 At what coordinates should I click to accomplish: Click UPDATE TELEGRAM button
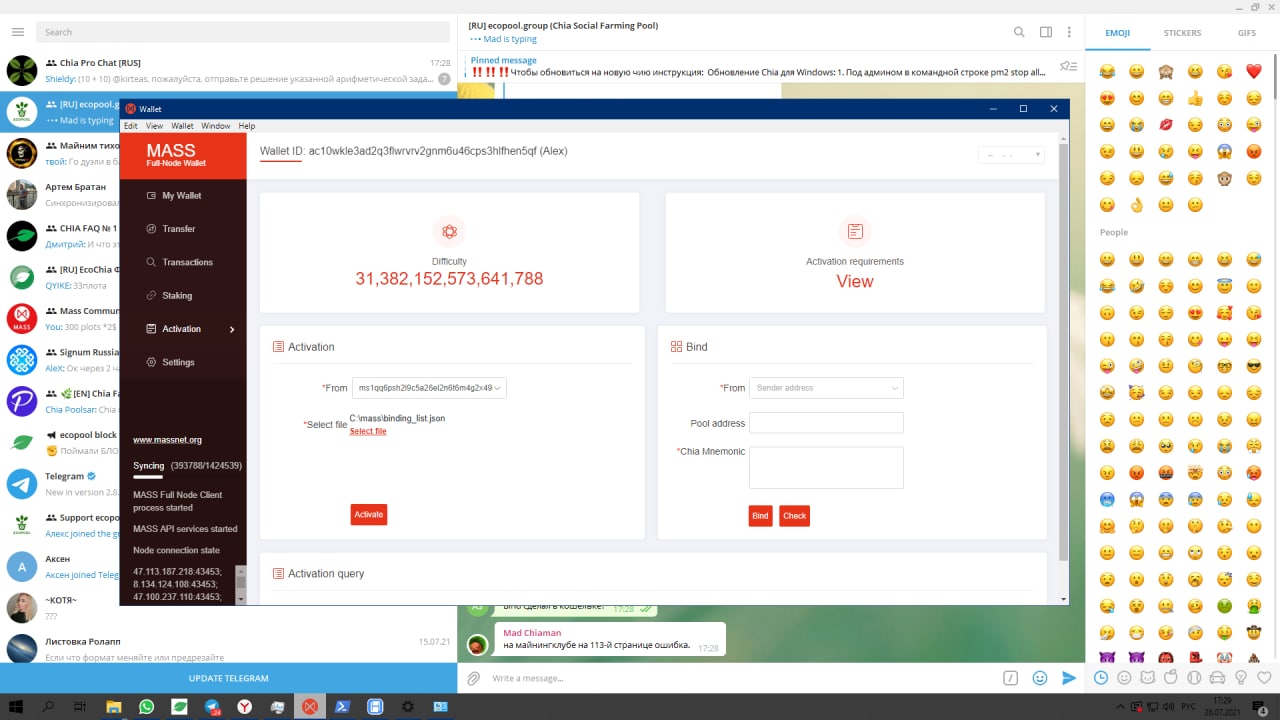coord(228,678)
